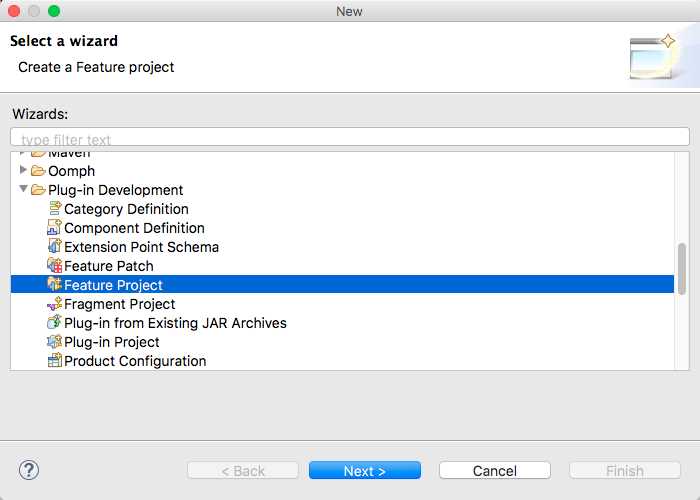Screen dimensions: 700x500
Task: Click the Plug-in from Existing JAR Archives icon
Action: point(55,323)
